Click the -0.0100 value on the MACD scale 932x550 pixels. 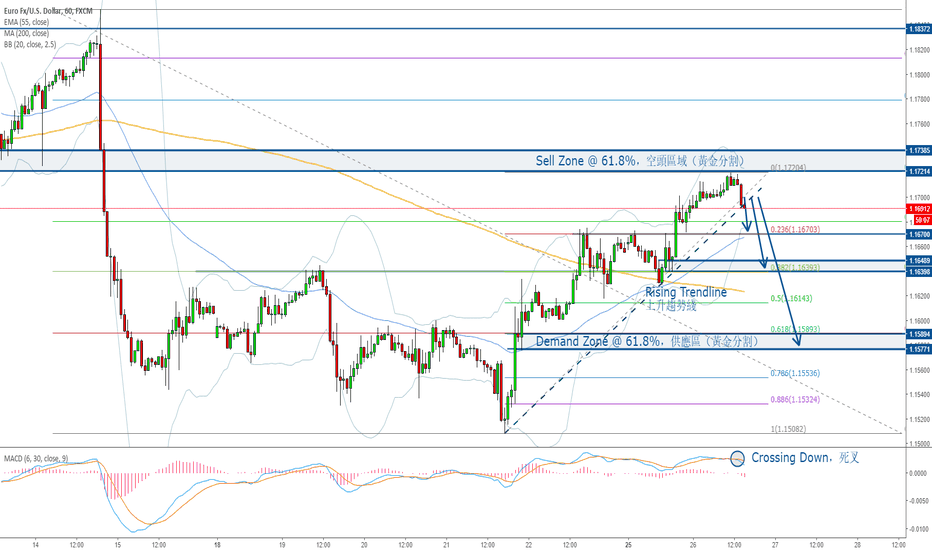click(920, 529)
